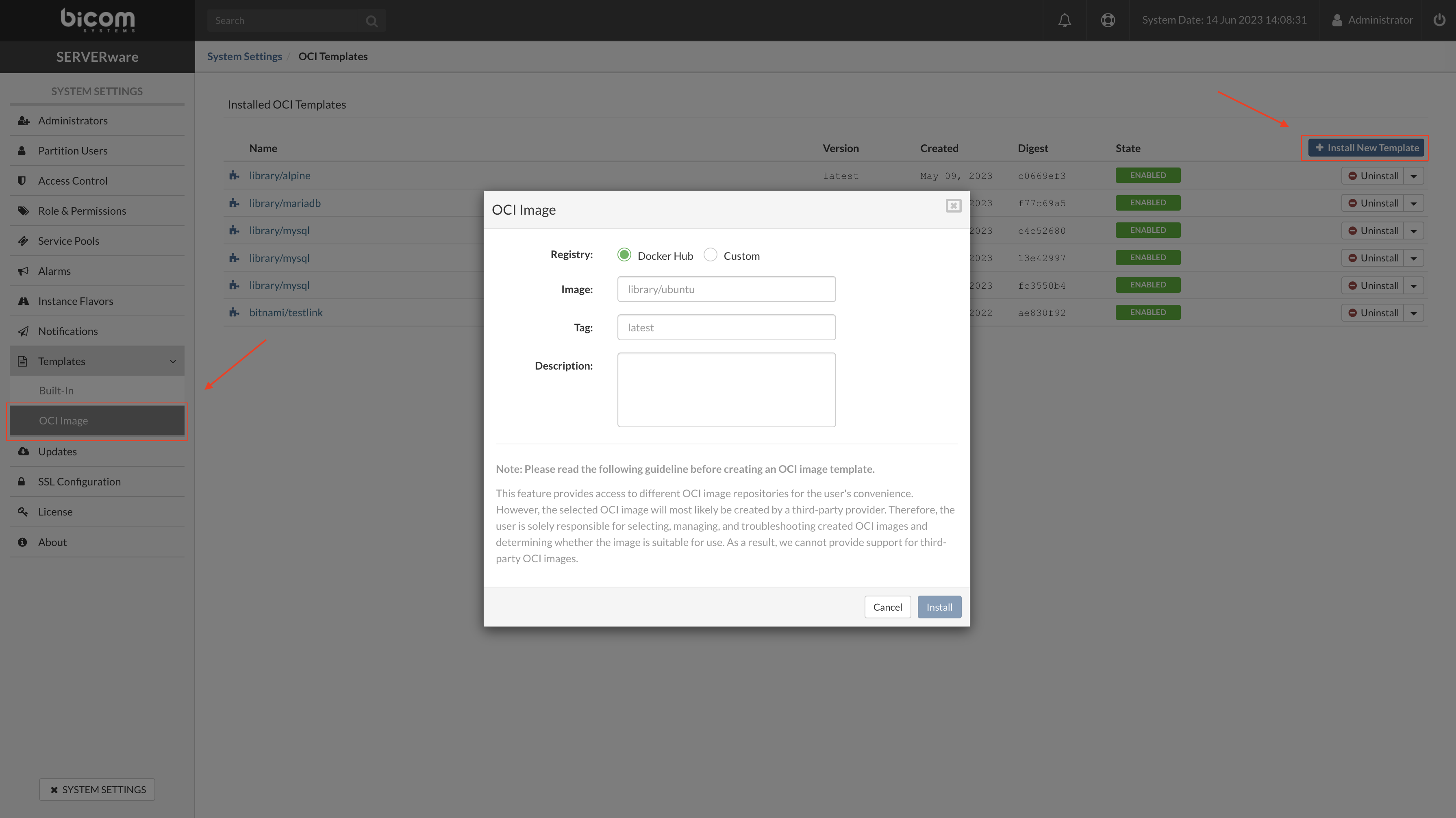Screen dimensions: 1456x818
Task: Click the power logout icon
Action: [1439, 20]
